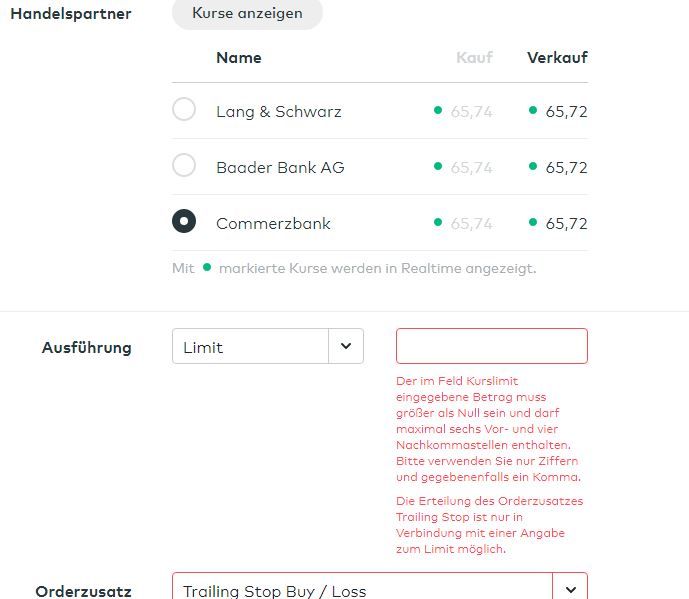Click green dot in realtime legend note
The height and width of the screenshot is (599, 689).
(207, 267)
